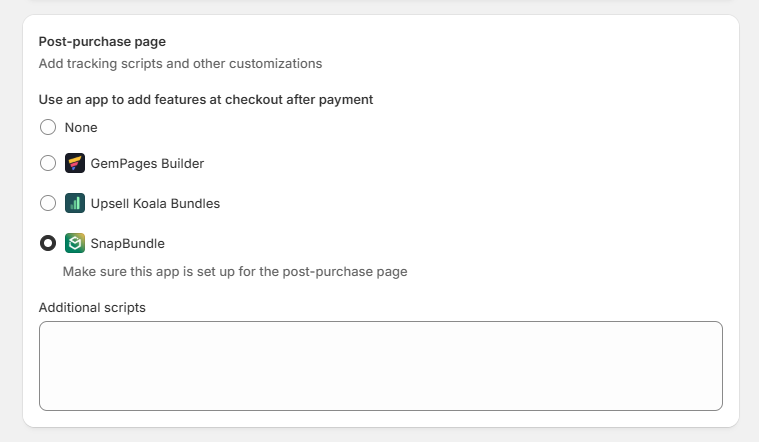Click the selected SnapBundle radio button
The height and width of the screenshot is (442, 759).
[x=48, y=243]
